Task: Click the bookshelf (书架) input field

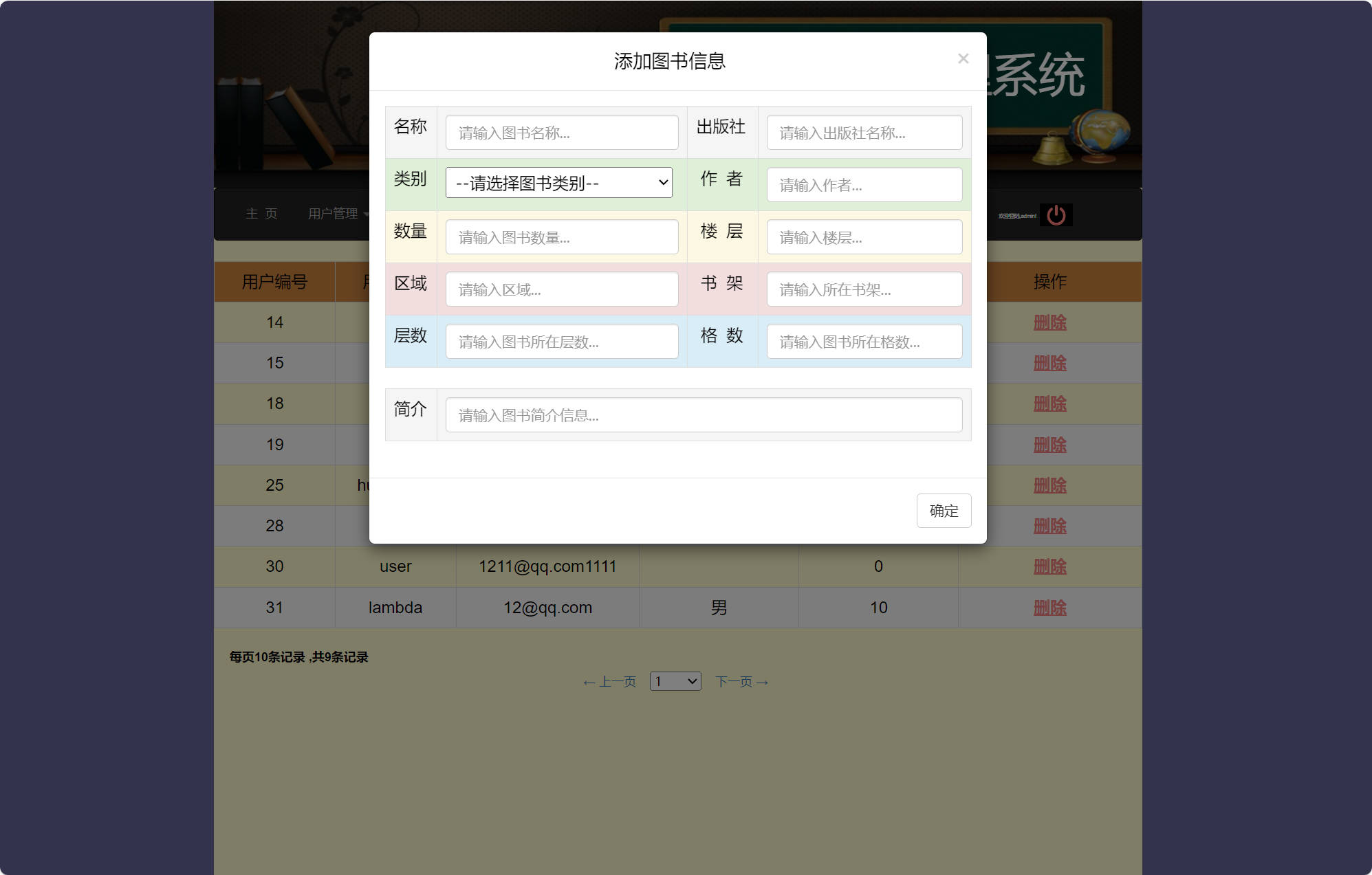Action: click(x=864, y=289)
